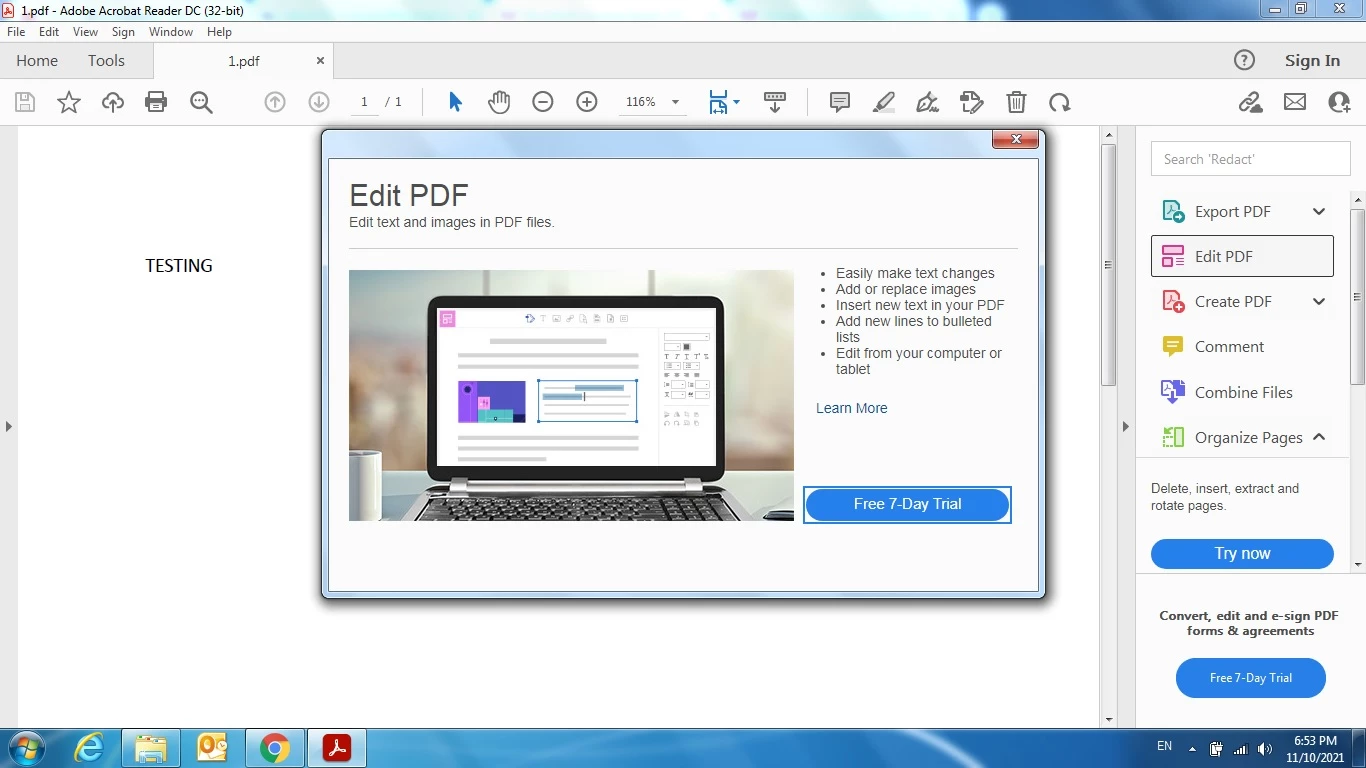Open the sign document pen tool
Screen dimensions: 1366x768
pos(927,102)
